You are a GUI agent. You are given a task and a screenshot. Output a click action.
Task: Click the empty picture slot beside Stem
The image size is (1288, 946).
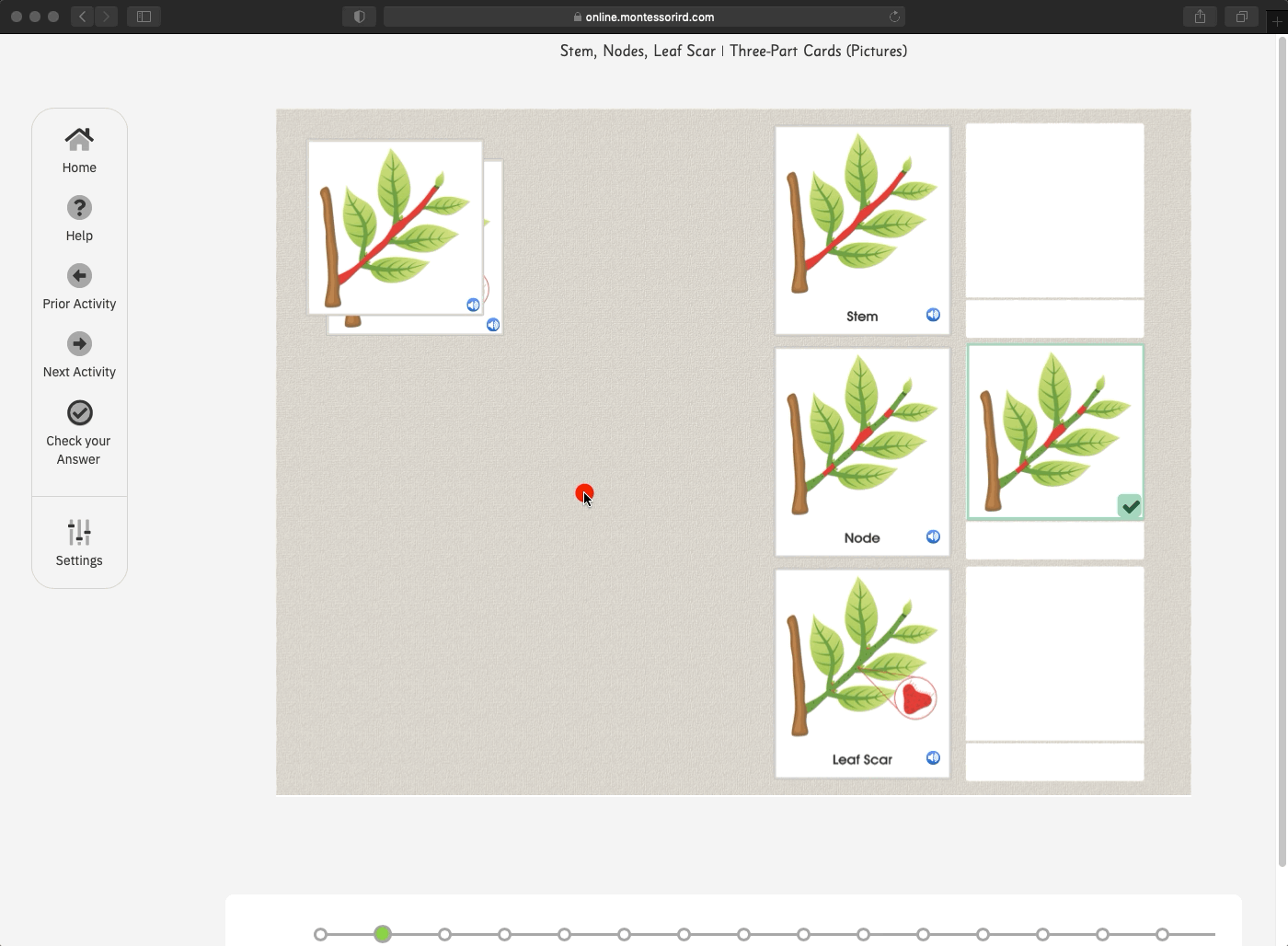point(1055,211)
